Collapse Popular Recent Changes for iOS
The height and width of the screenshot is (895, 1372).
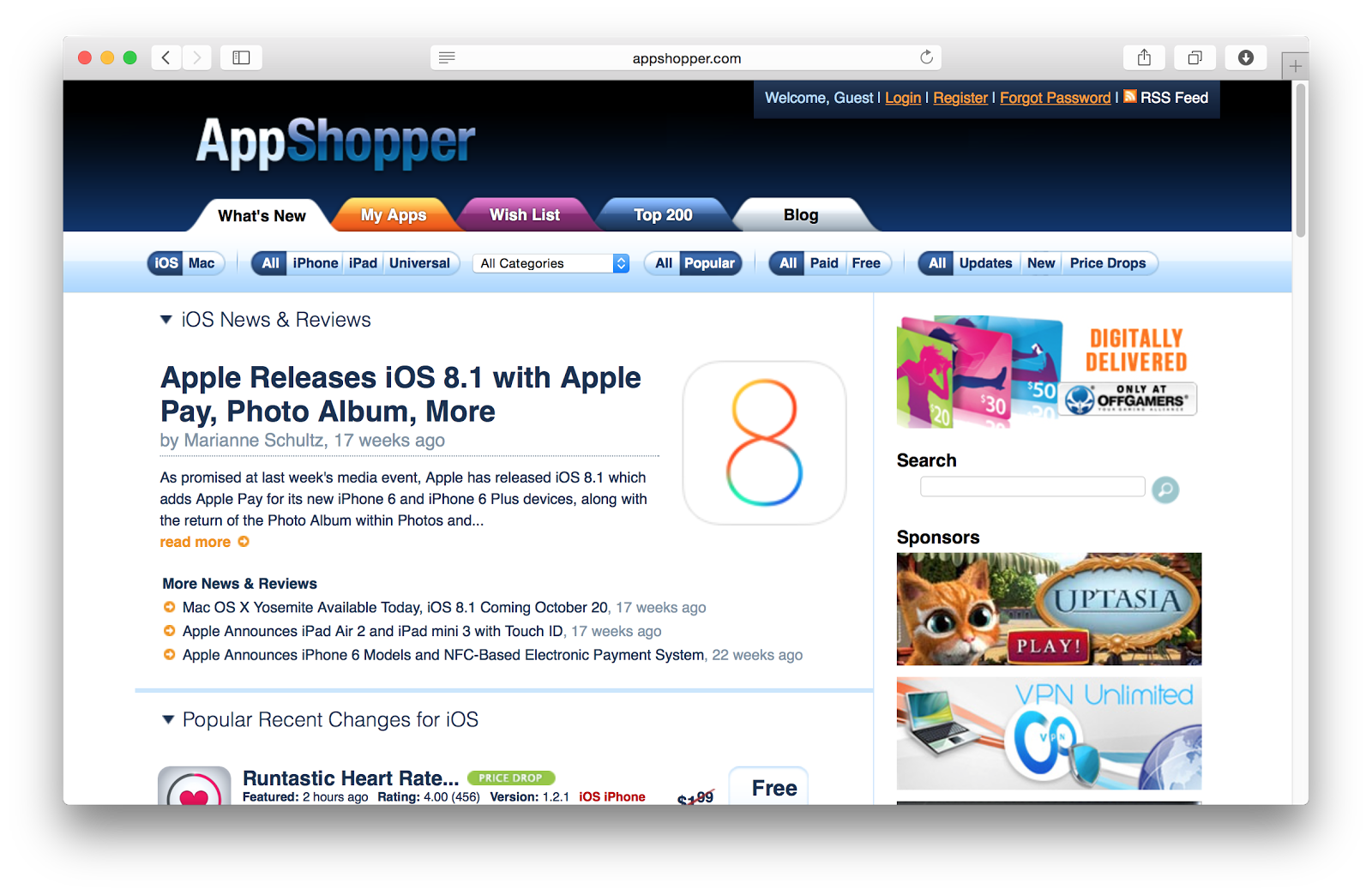tap(168, 719)
